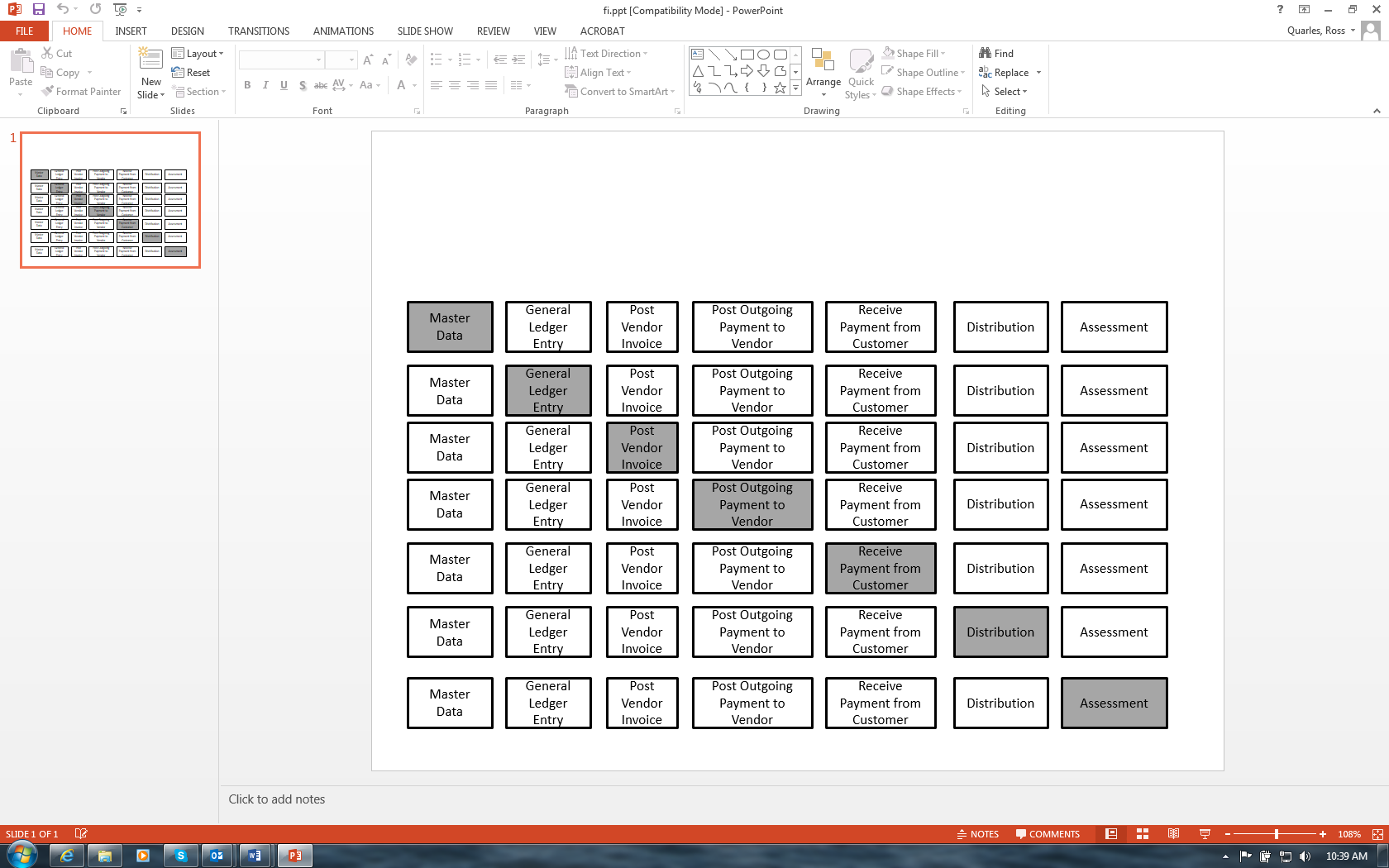Image resolution: width=1389 pixels, height=868 pixels.
Task: Decrease list indent level
Action: [x=499, y=60]
